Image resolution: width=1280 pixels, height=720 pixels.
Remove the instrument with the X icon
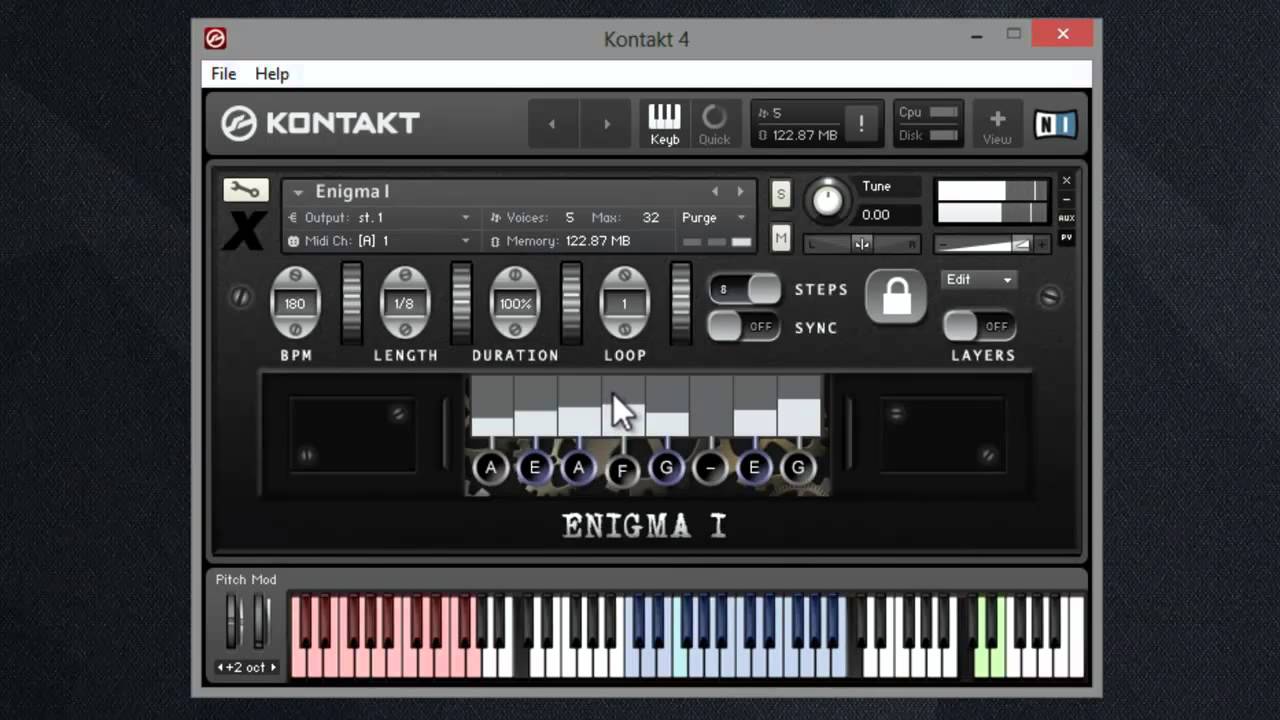click(1066, 180)
